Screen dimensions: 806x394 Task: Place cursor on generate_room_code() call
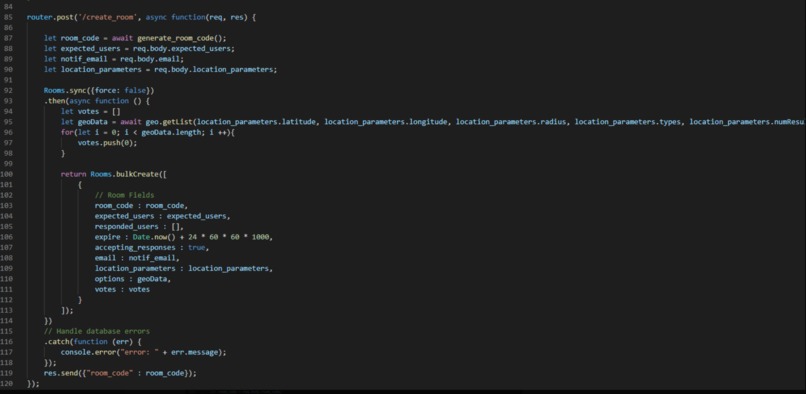click(x=181, y=38)
